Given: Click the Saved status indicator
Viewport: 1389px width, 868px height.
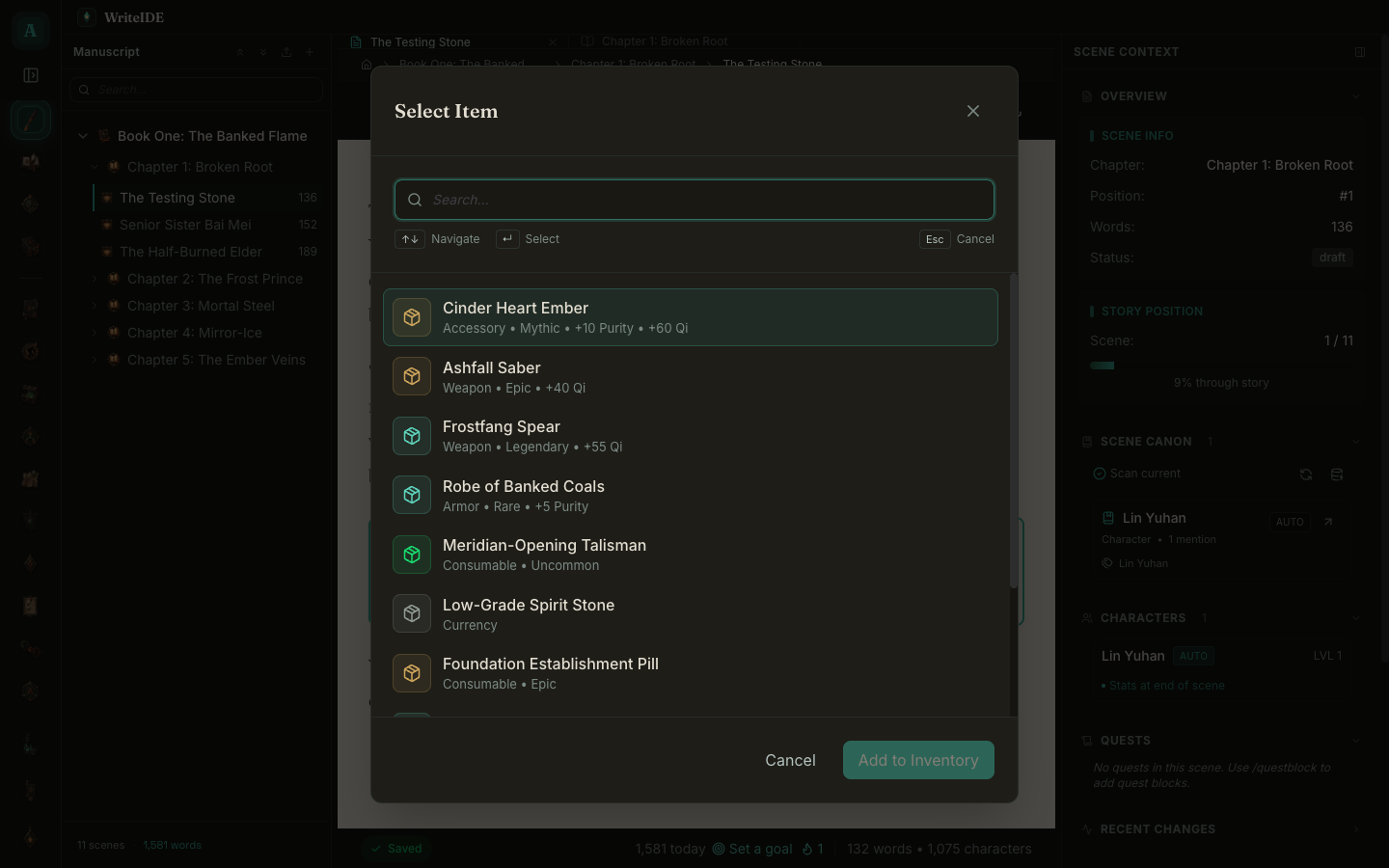Looking at the screenshot, I should [396, 849].
